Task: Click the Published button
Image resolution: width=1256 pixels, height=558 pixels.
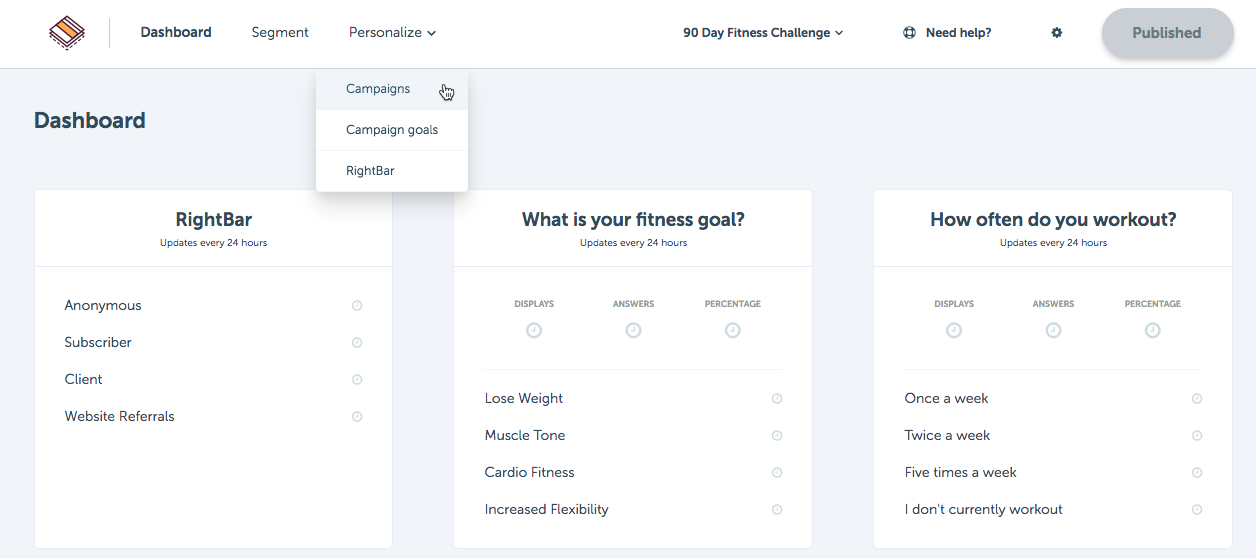Action: (x=1167, y=33)
